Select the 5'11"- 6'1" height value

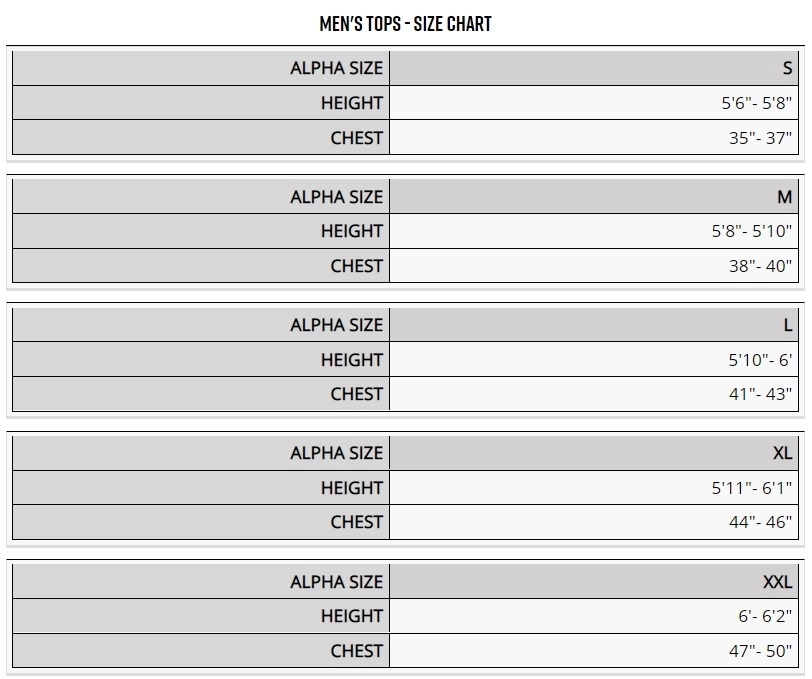pyautogui.click(x=751, y=488)
